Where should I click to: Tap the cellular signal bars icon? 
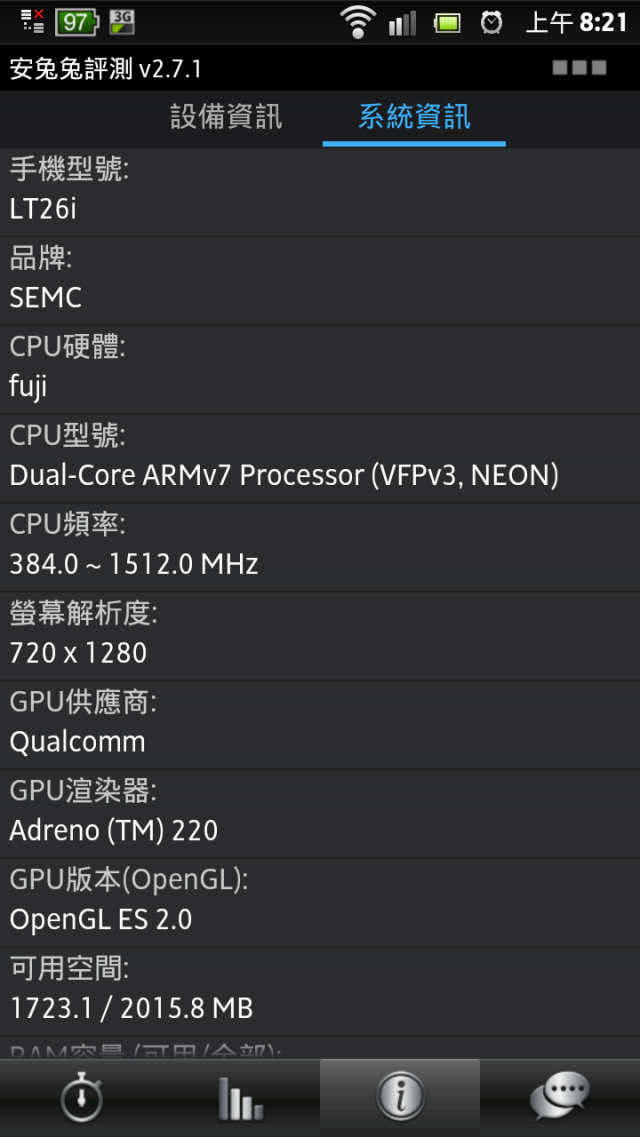[403, 23]
